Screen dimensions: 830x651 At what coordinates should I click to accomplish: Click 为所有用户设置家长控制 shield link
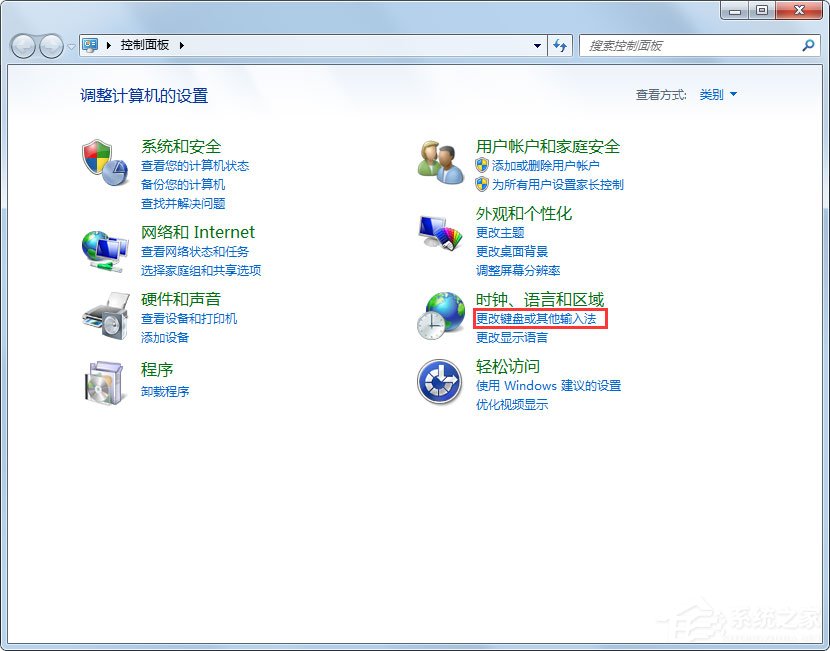558,185
